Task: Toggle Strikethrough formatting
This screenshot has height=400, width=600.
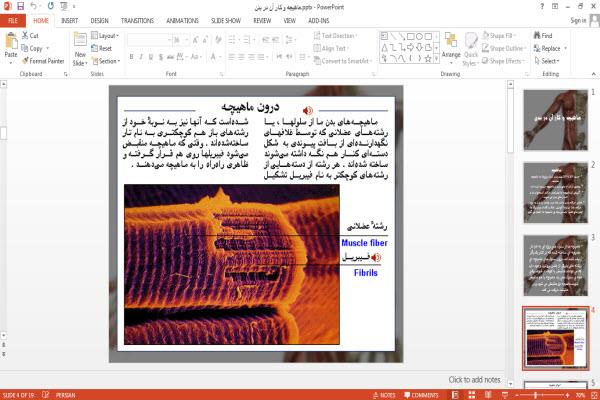Action: click(170, 57)
